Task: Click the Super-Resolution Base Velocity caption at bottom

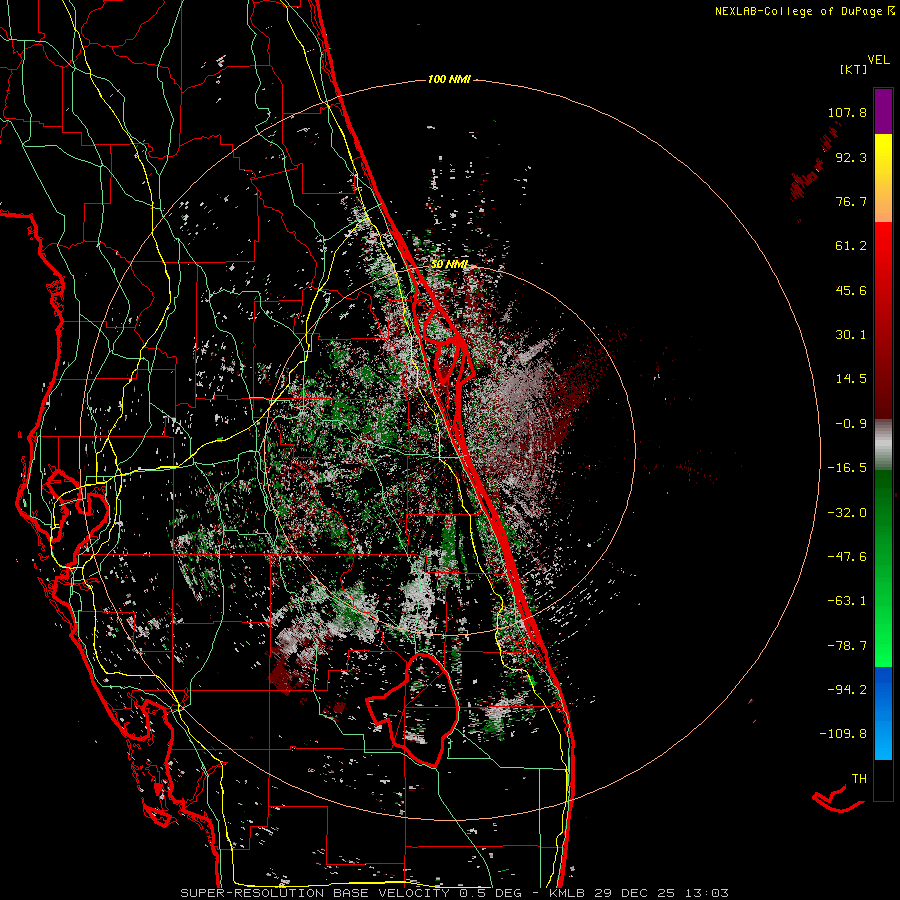Action: pos(455,893)
